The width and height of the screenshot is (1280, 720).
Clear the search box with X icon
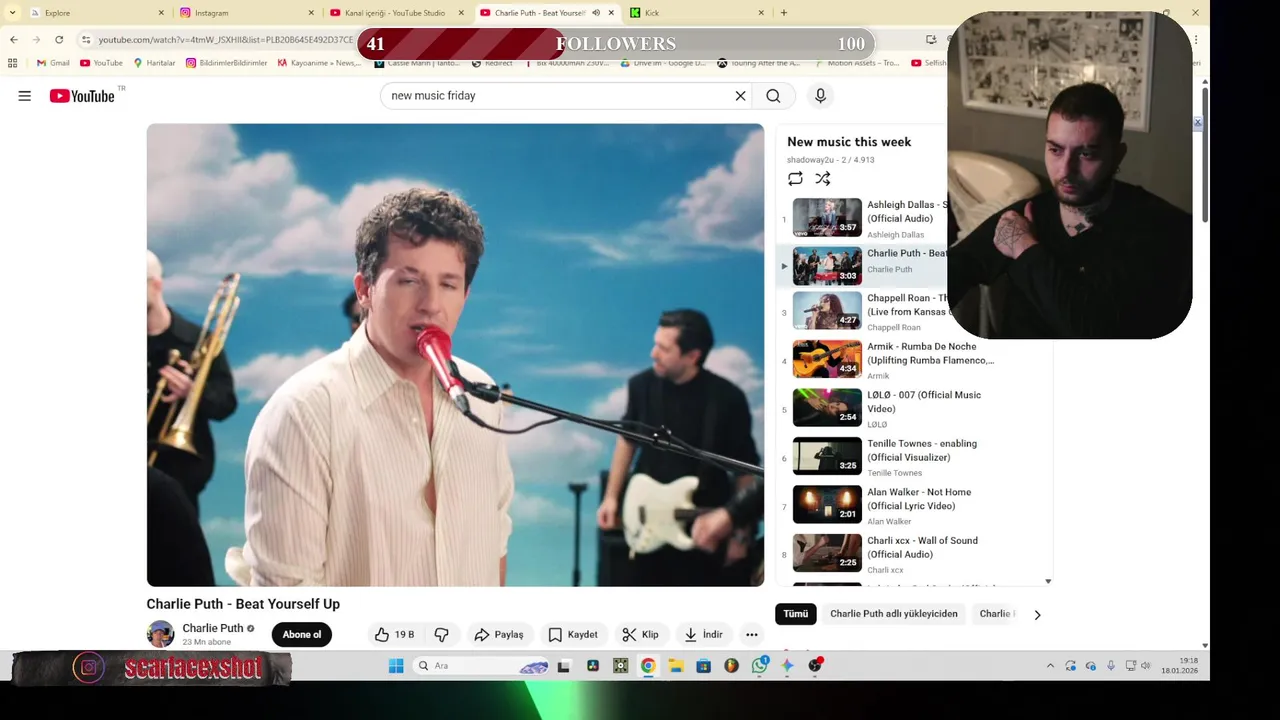pyautogui.click(x=740, y=96)
